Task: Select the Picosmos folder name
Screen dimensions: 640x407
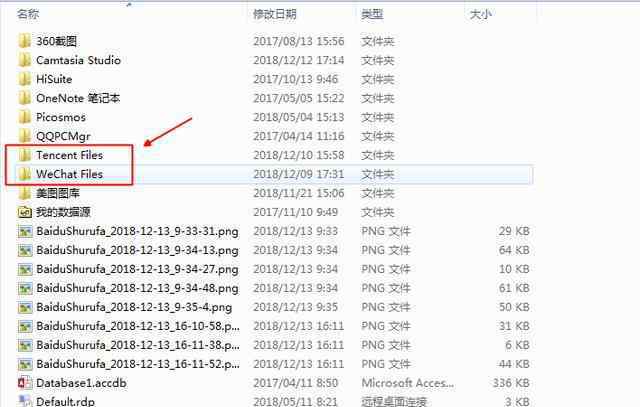Action: tap(61, 117)
